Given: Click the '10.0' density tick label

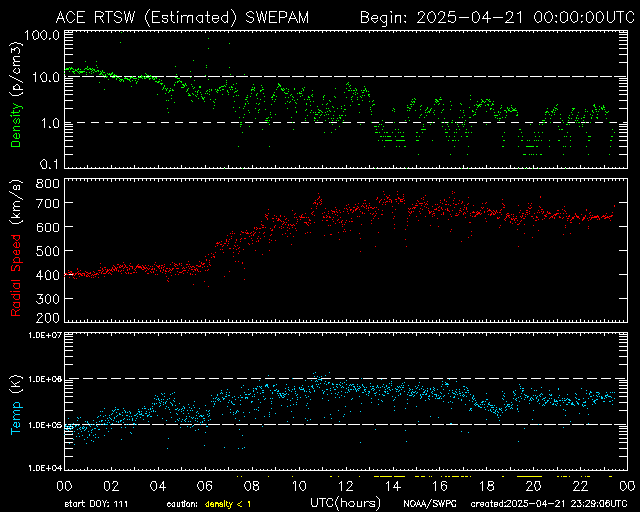Looking at the screenshot, I should (x=46, y=77).
